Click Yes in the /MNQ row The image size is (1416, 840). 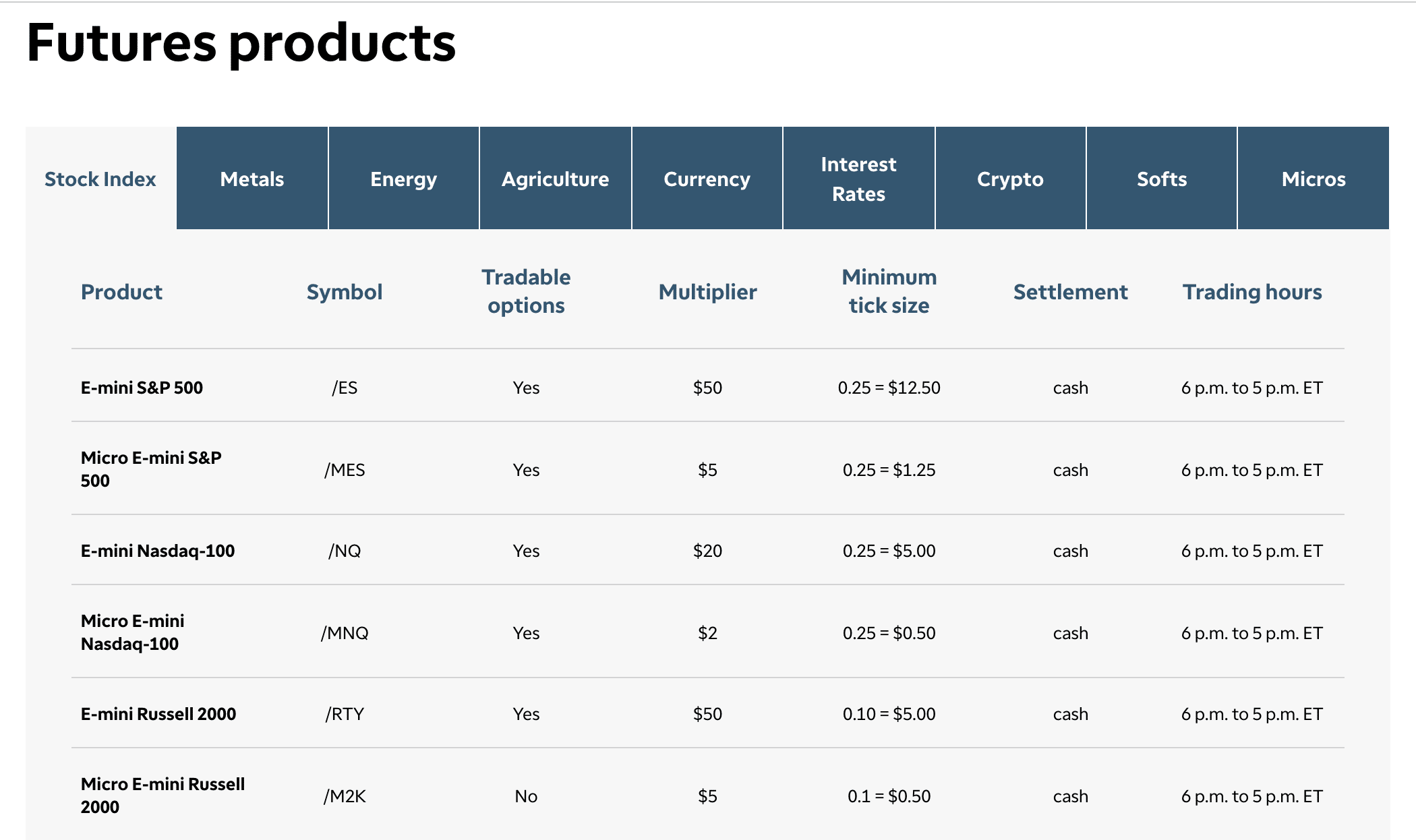tap(526, 633)
